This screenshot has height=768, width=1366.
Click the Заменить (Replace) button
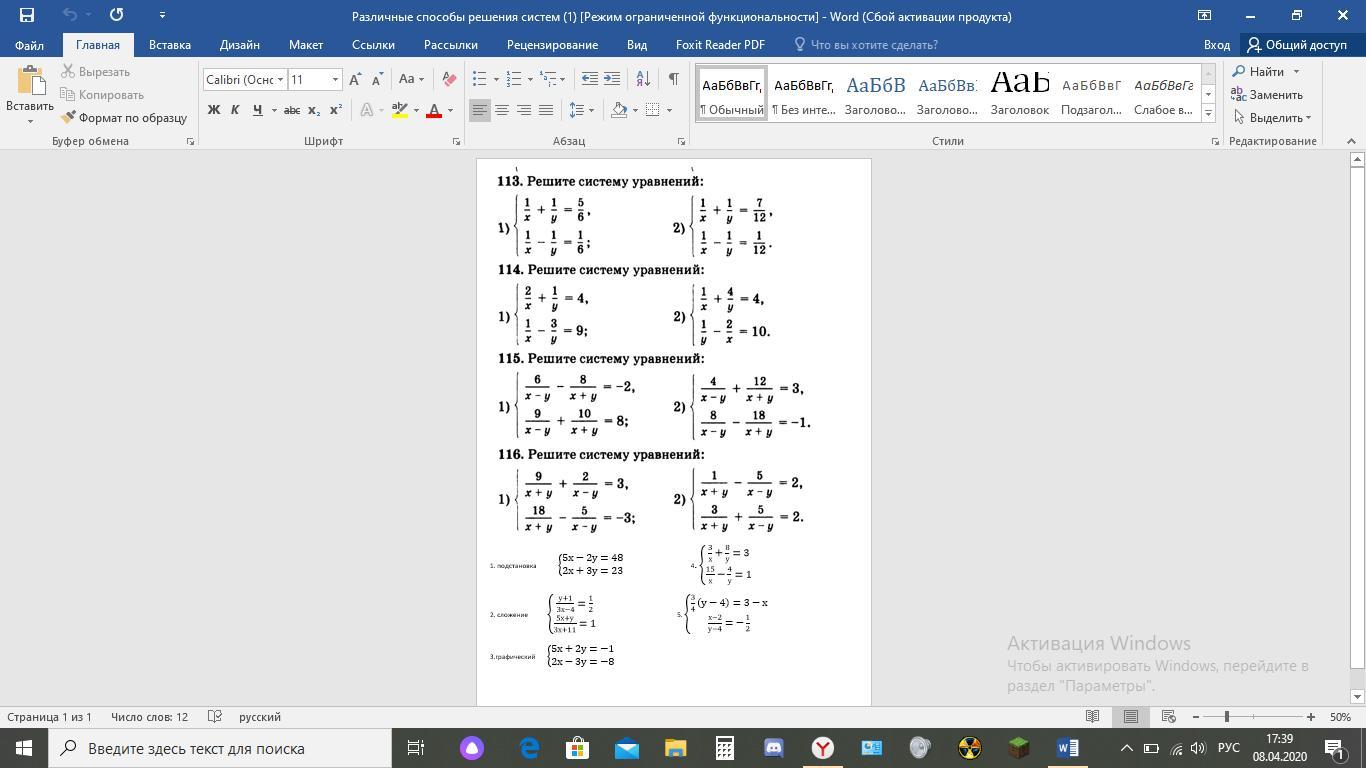tap(1267, 95)
